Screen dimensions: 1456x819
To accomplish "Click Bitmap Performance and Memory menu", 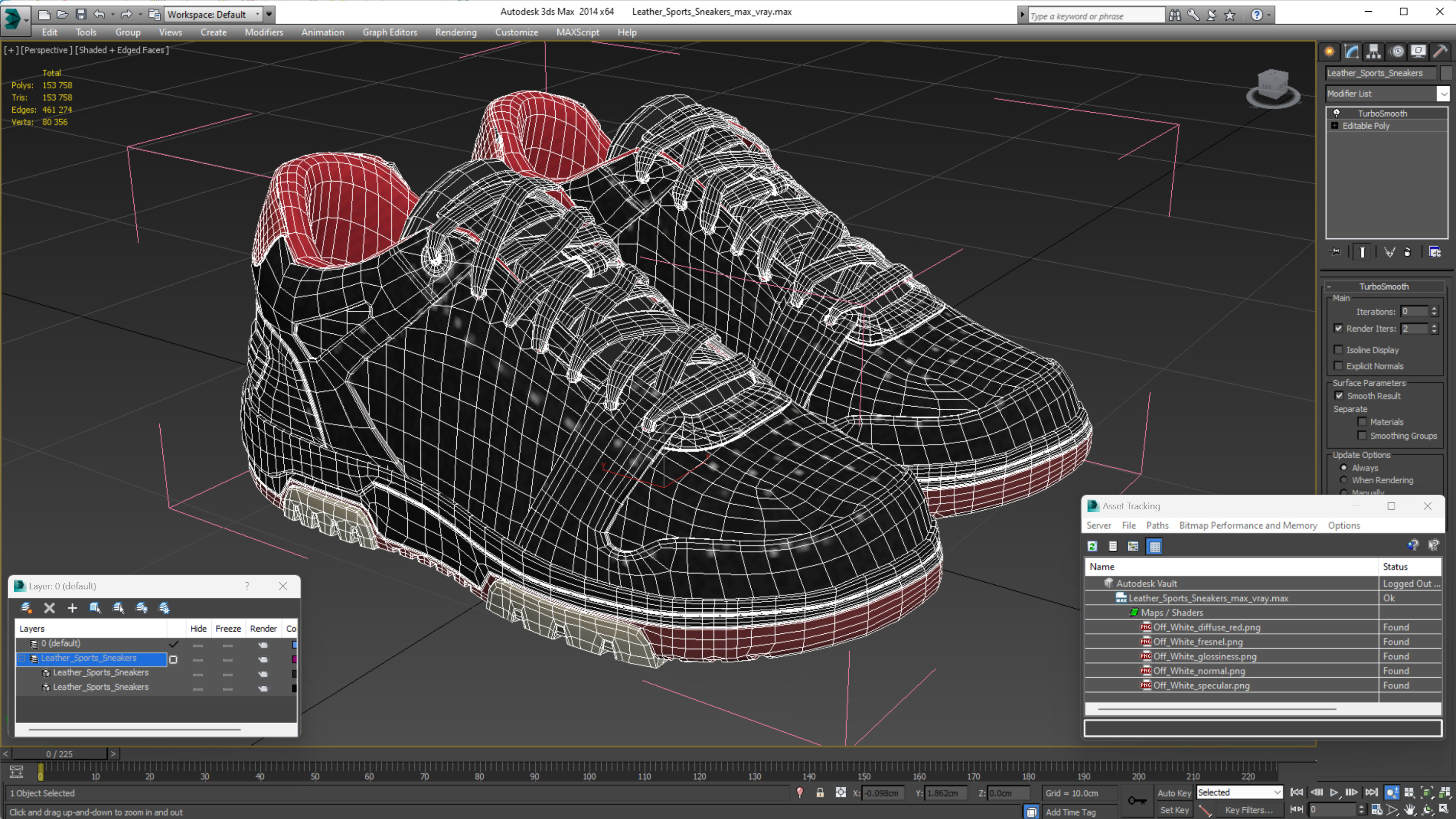I will click(1247, 525).
